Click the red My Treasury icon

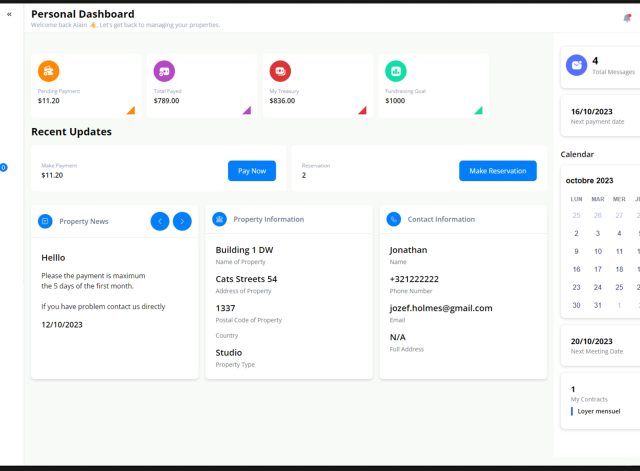coord(280,71)
